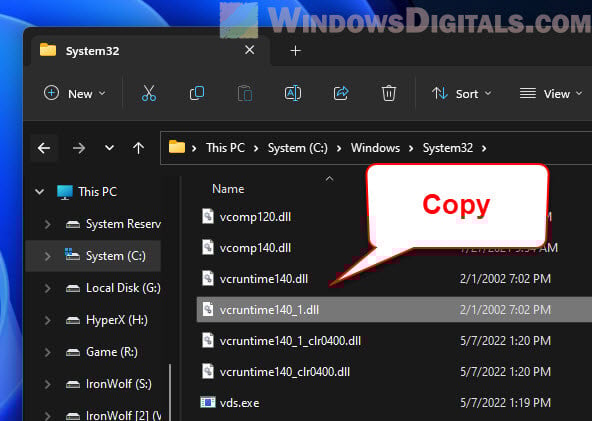The image size is (592, 421).
Task: Expand the HyperX (H:) node
Action: point(47,321)
